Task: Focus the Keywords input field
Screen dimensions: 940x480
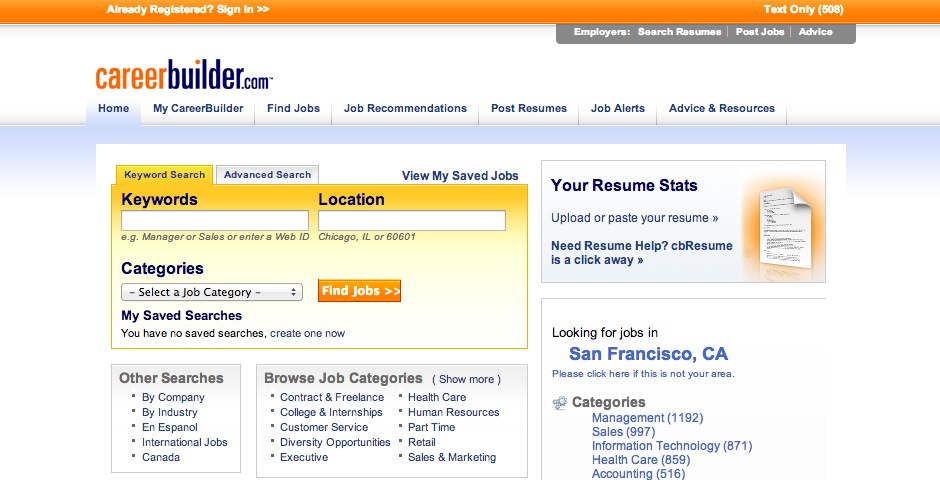Action: coord(215,221)
